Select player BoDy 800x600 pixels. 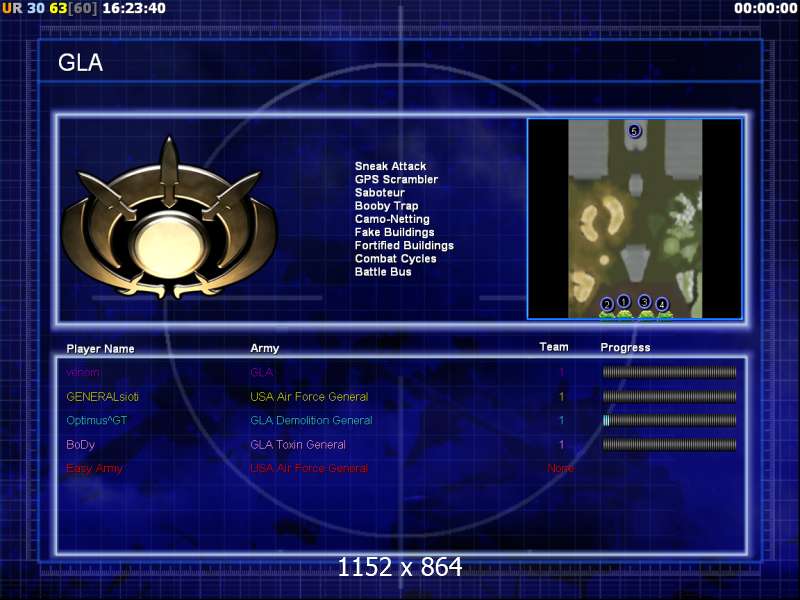(81, 445)
